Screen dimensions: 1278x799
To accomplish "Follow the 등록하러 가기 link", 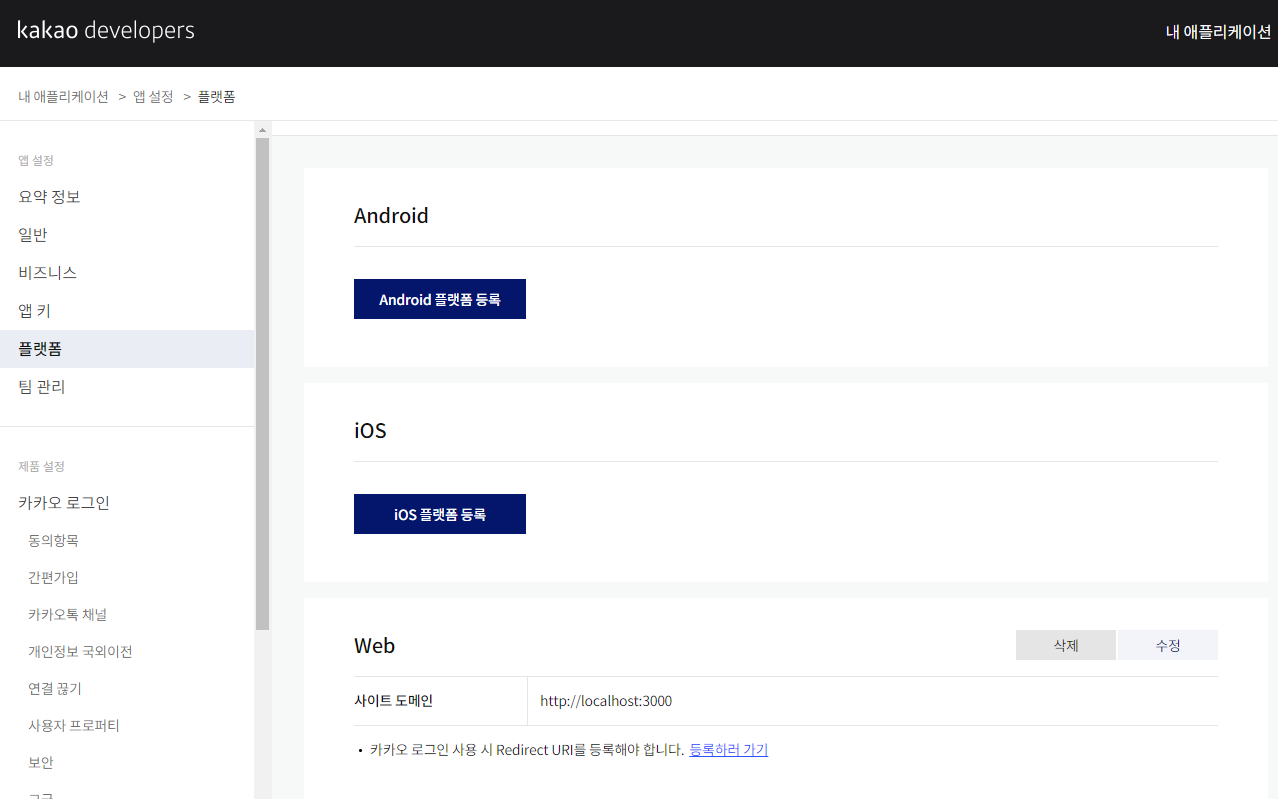I will tap(728, 750).
